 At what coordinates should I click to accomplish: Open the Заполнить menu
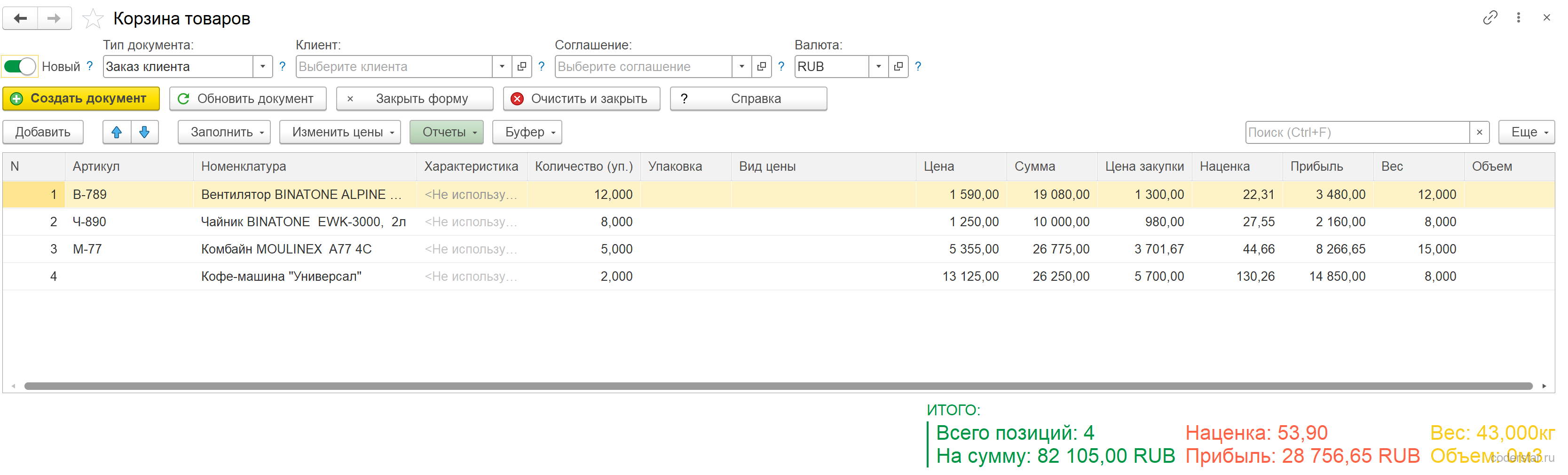coord(224,132)
